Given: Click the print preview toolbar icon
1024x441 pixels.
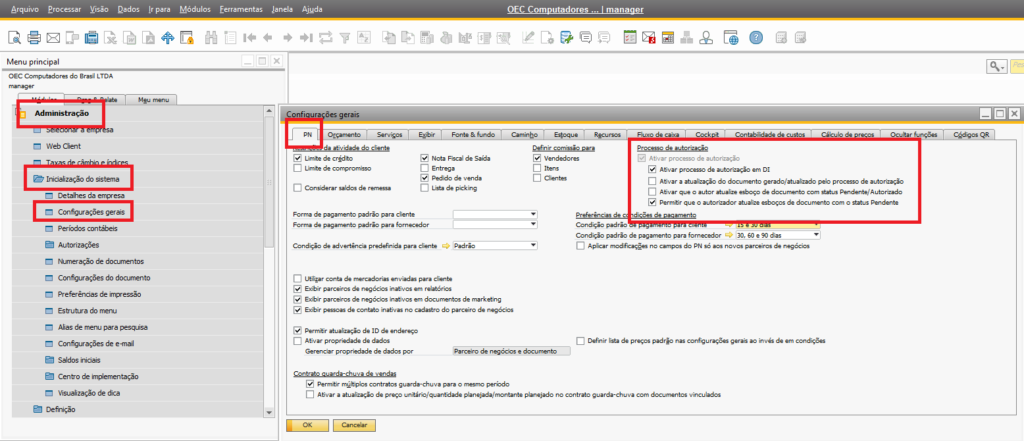Looking at the screenshot, I should coord(15,38).
